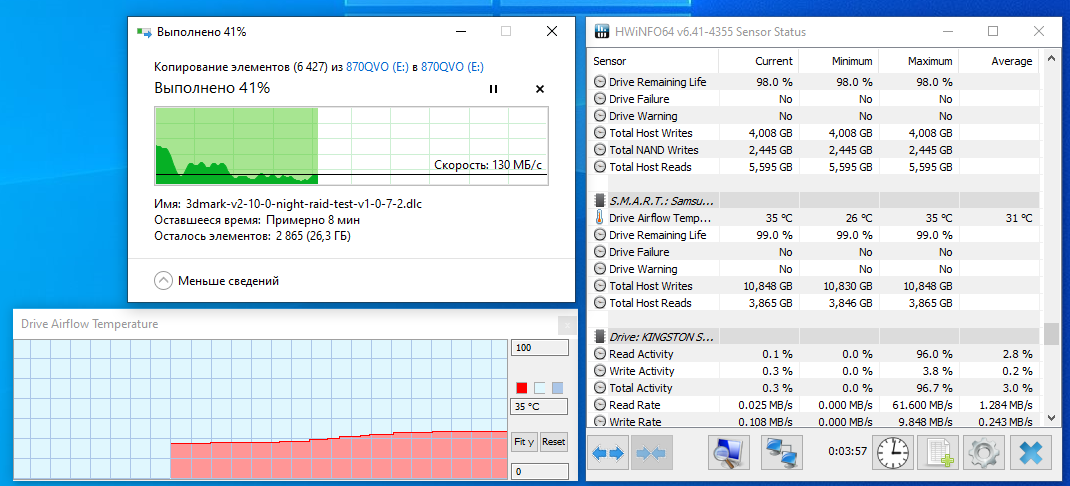Pick the darker blue grid color swatch
The image size is (1070, 486).
coord(558,388)
